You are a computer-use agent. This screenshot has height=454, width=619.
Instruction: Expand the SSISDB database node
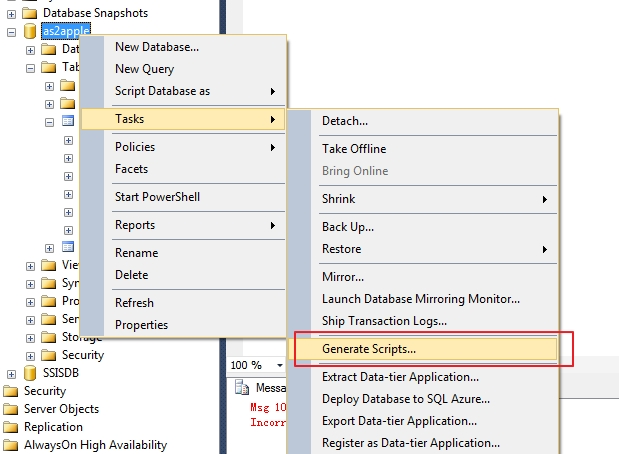[x=11, y=374]
